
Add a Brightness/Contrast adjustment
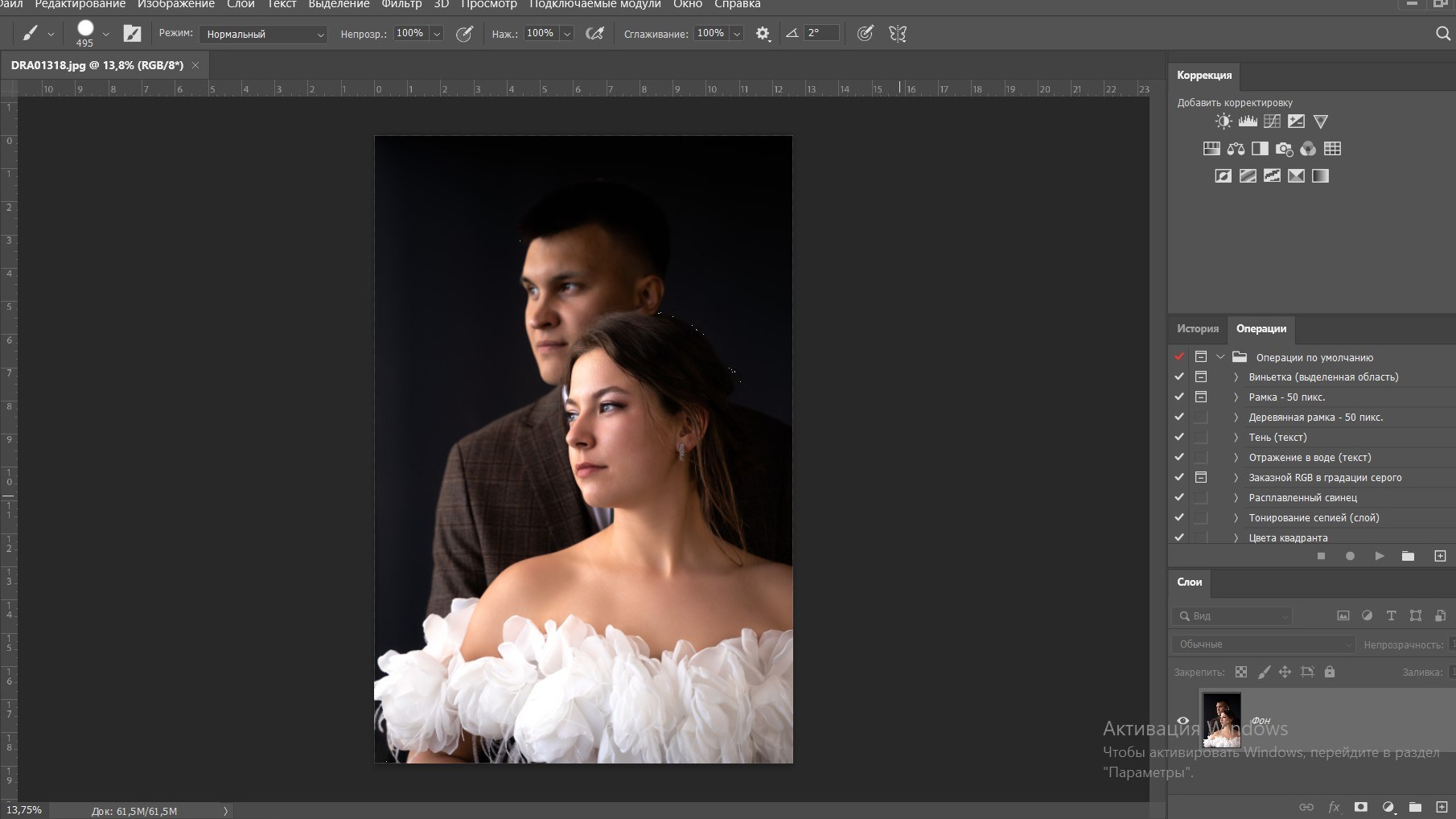1224,121
